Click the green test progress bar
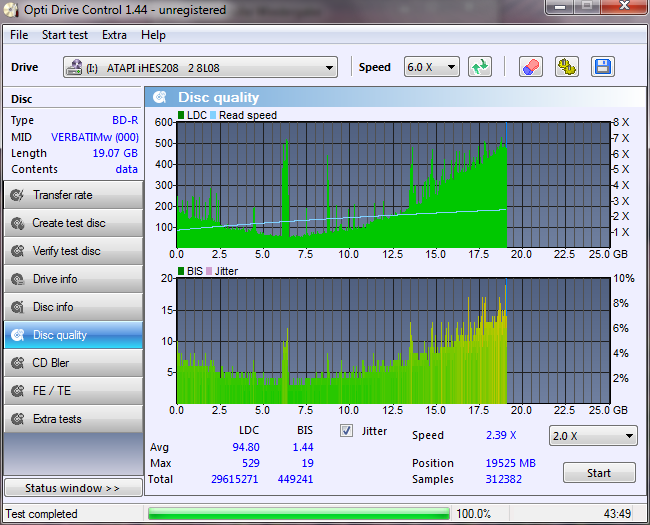The height and width of the screenshot is (525, 650). [x=299, y=514]
